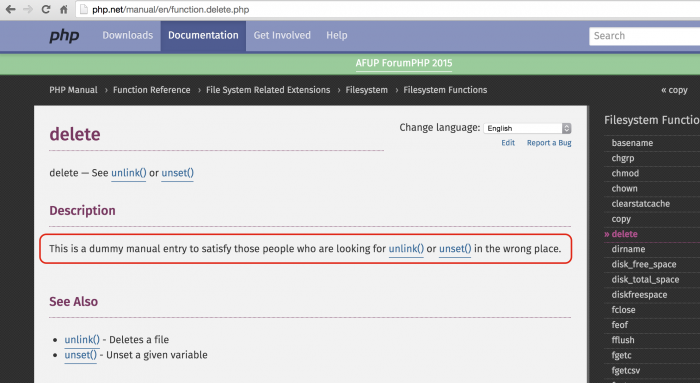Reload the page with the refresh icon
The width and height of the screenshot is (700, 383).
point(46,9)
